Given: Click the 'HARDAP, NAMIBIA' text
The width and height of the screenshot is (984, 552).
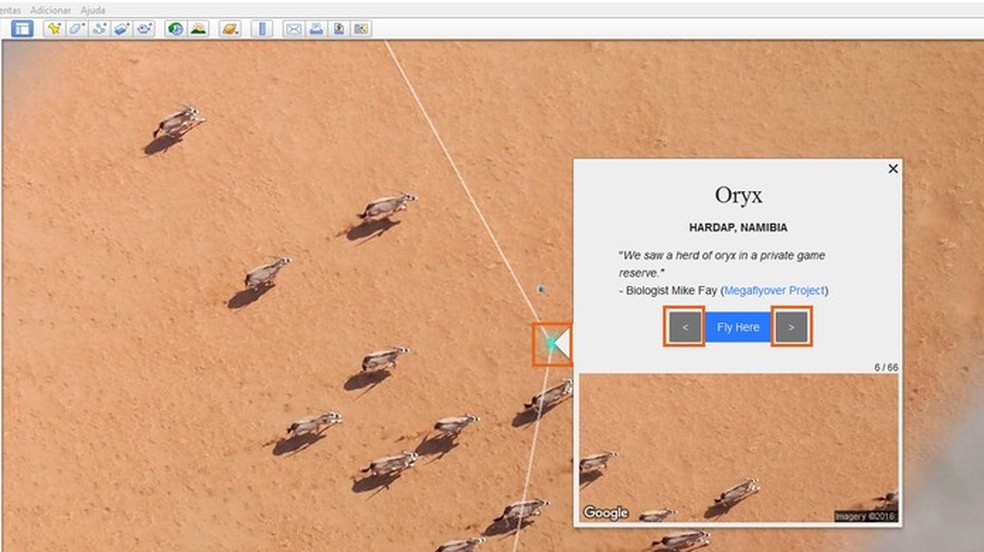Looking at the screenshot, I should pyautogui.click(x=738, y=228).
